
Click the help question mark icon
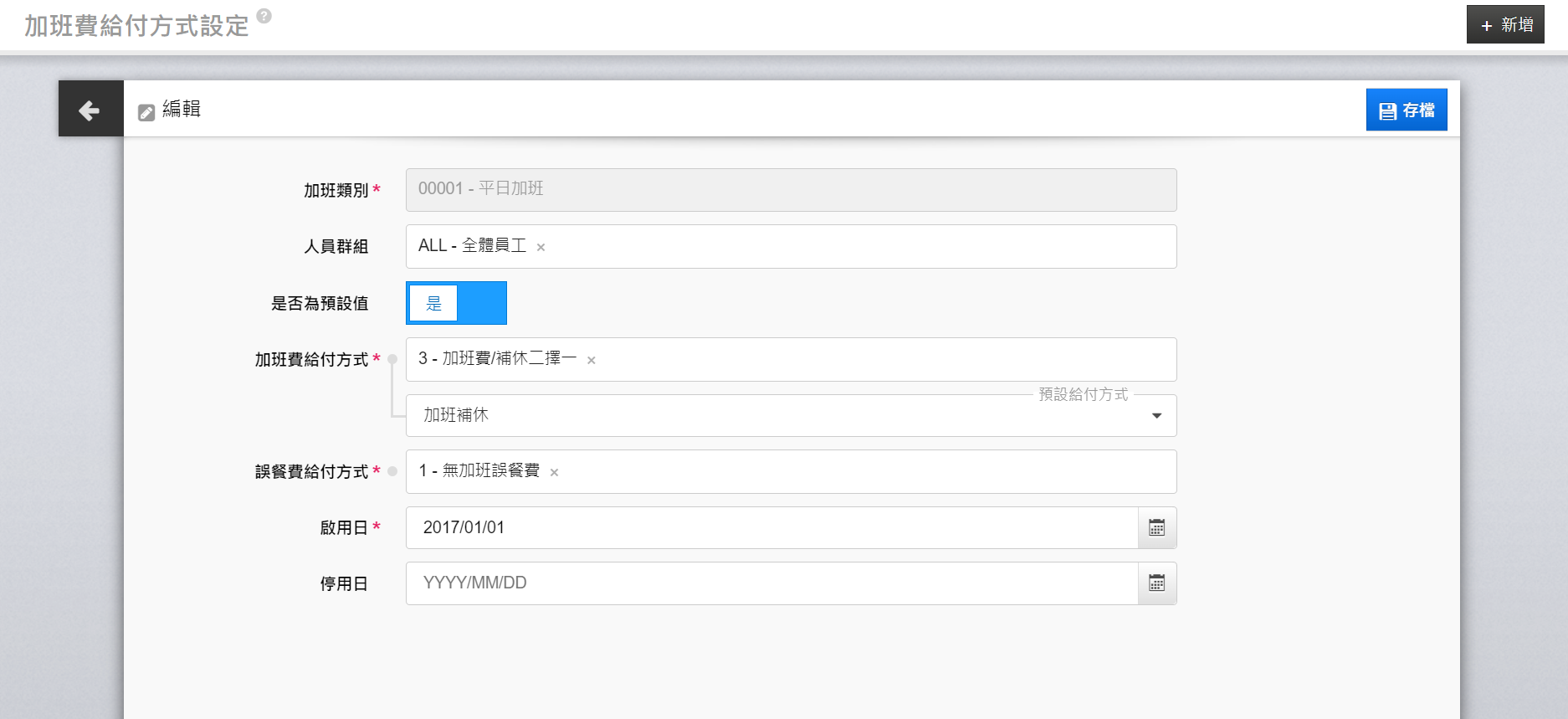pos(264,16)
